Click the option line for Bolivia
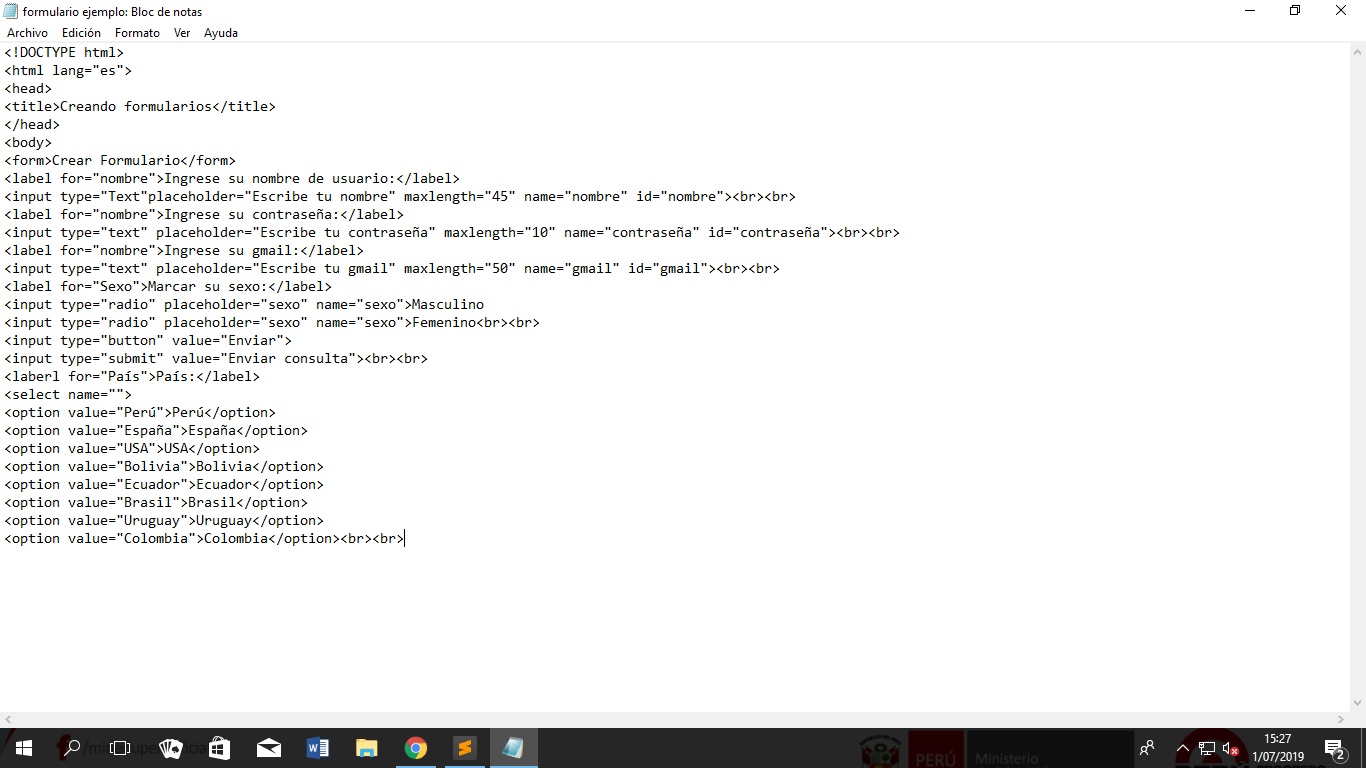This screenshot has height=768, width=1366. (x=164, y=466)
